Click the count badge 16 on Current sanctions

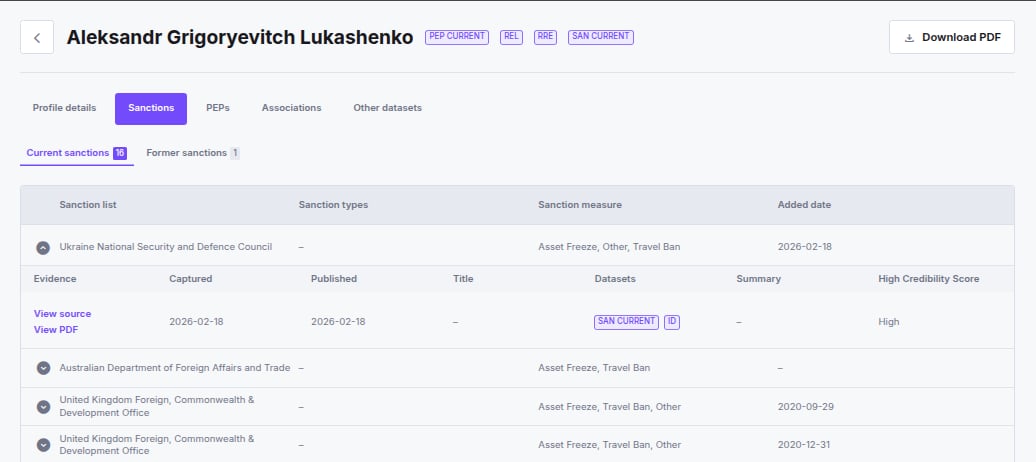click(x=120, y=153)
